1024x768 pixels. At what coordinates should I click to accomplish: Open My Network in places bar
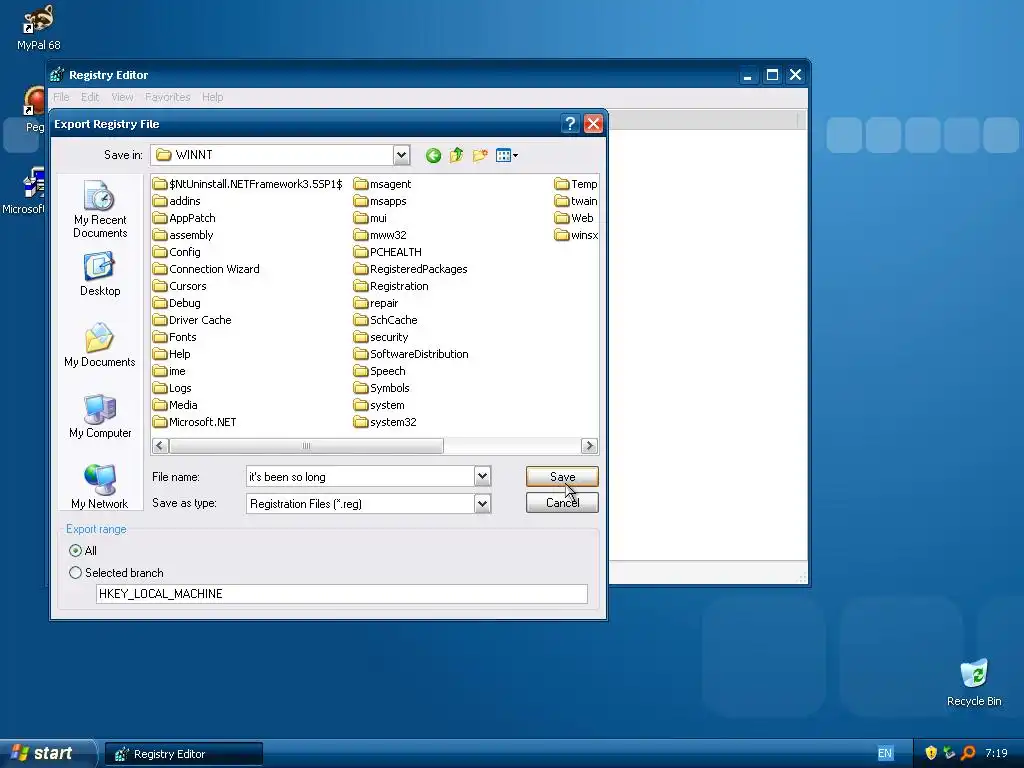pyautogui.click(x=100, y=487)
